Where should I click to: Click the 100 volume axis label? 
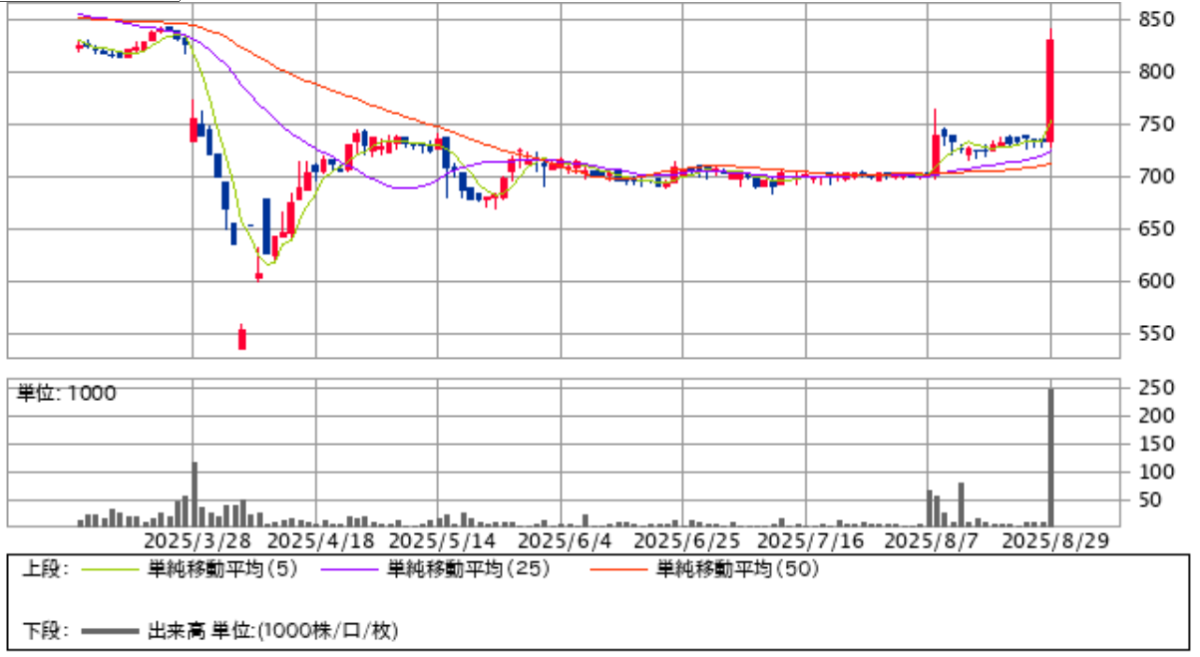(x=1154, y=471)
